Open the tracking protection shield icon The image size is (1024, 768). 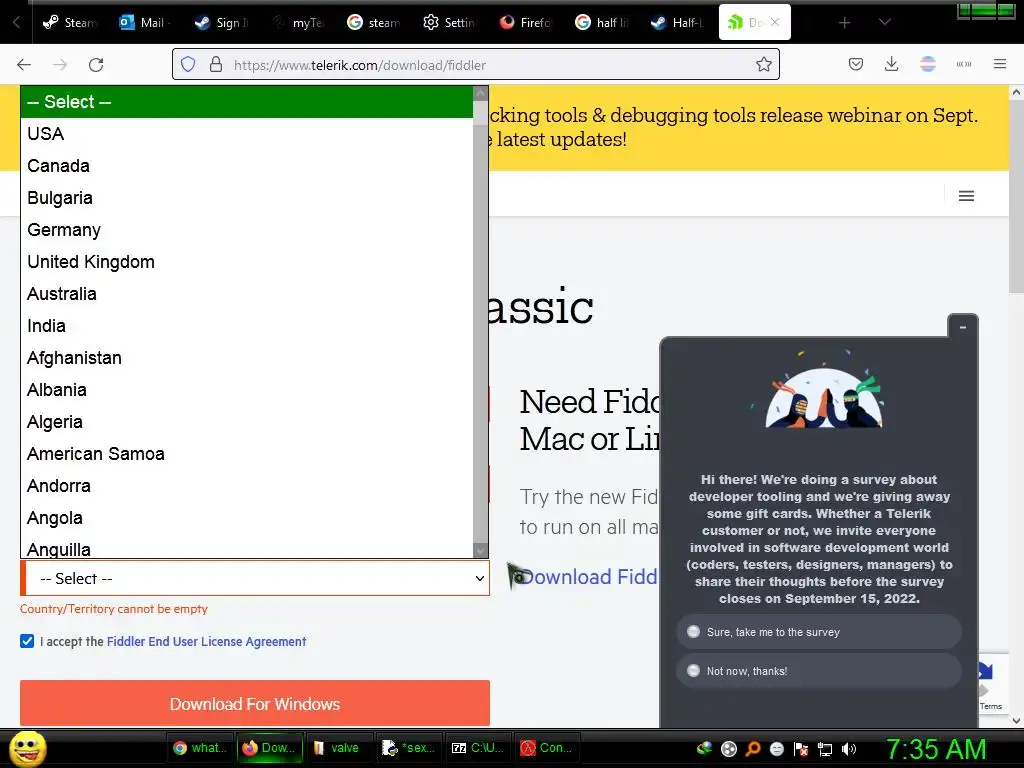coord(188,65)
